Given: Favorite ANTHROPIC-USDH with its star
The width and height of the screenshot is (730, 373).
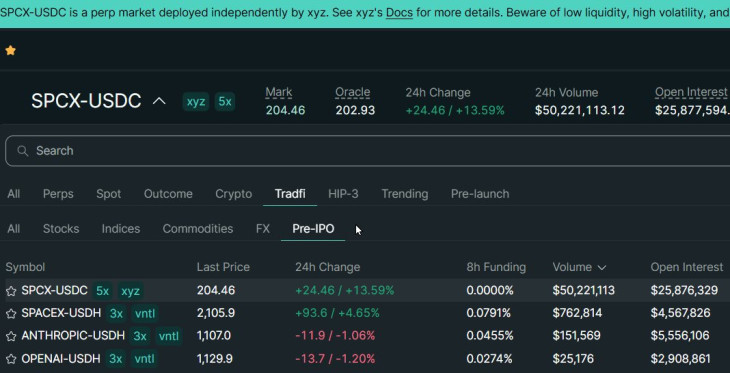Looking at the screenshot, I should tap(11, 336).
